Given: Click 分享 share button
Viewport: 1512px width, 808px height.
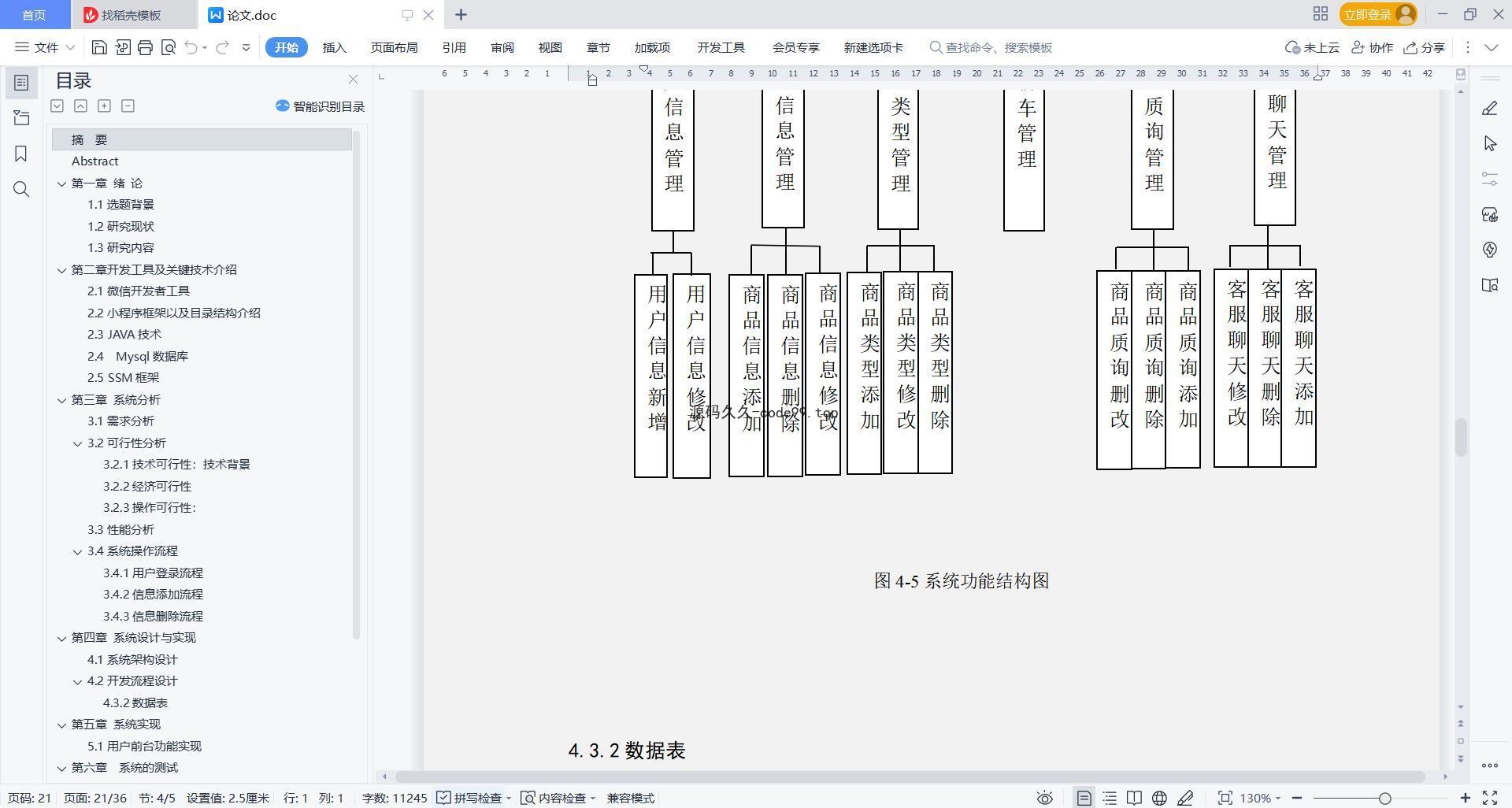Looking at the screenshot, I should point(1425,47).
